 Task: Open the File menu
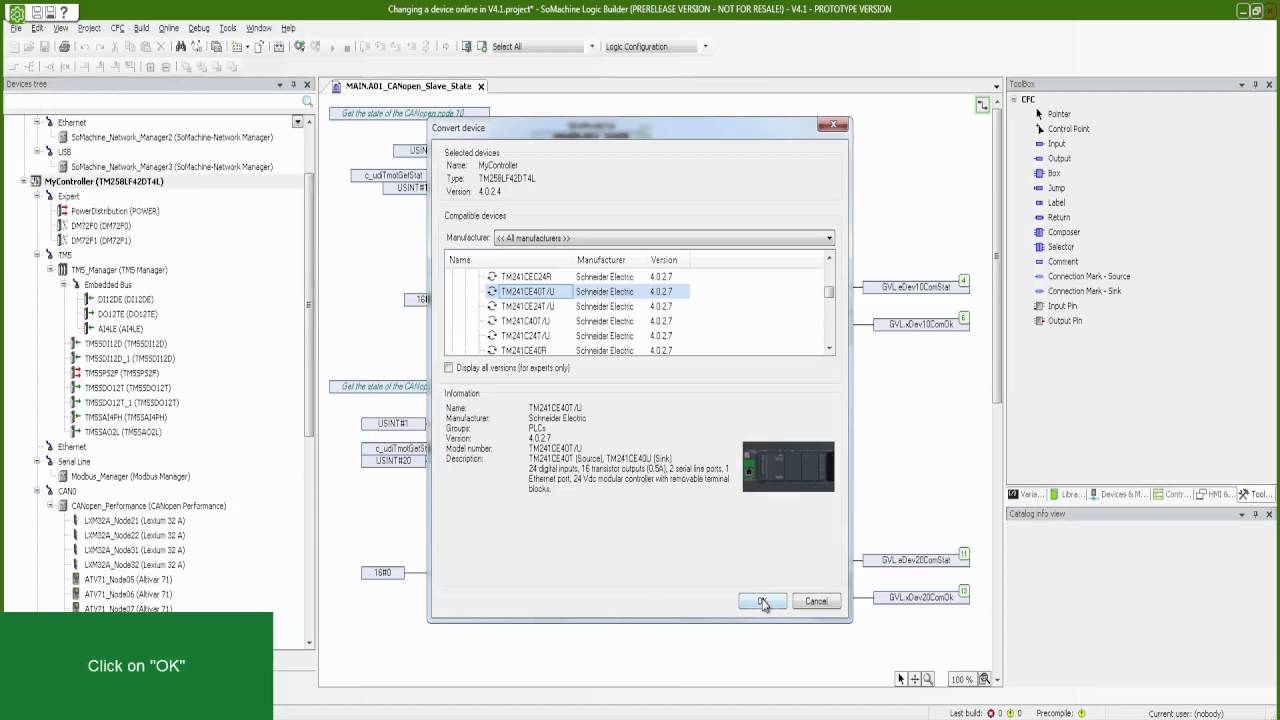tap(16, 28)
